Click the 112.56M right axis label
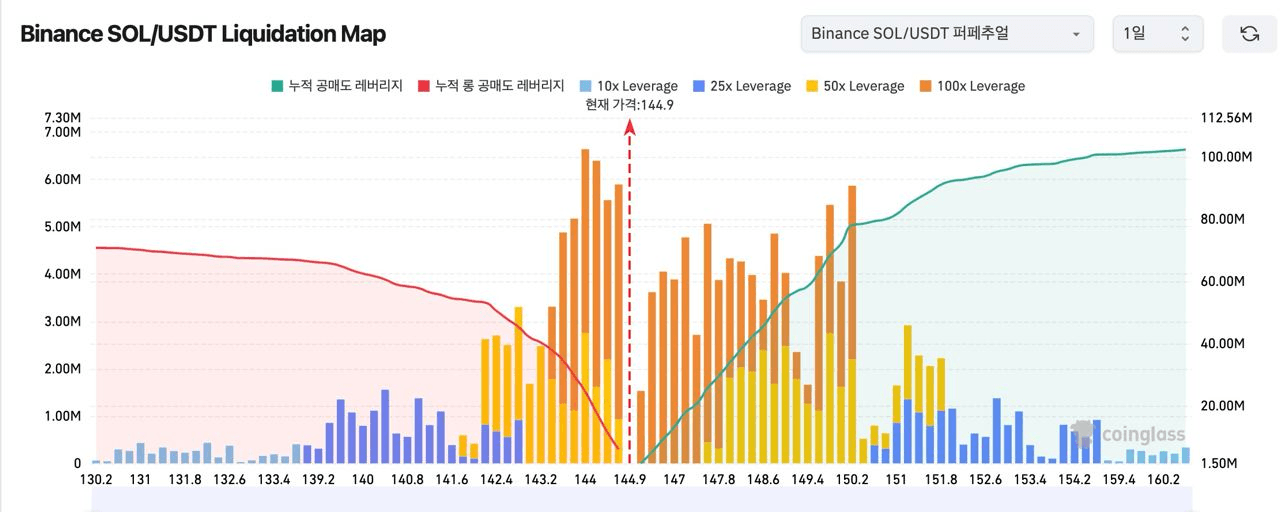The image size is (1280, 512). [1225, 118]
